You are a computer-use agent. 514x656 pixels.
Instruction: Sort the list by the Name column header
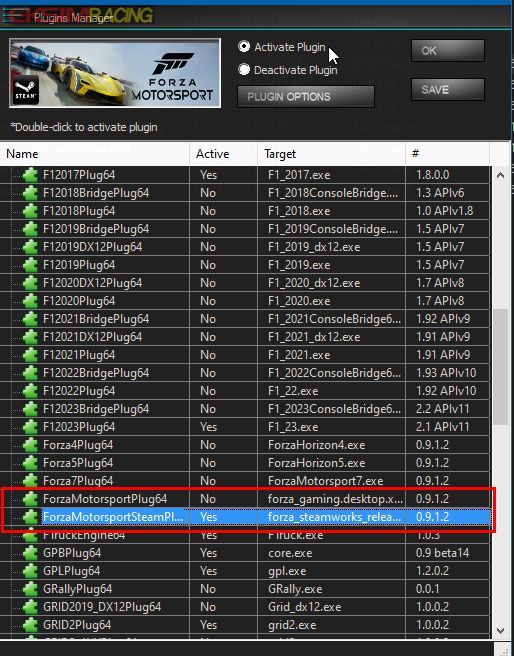(x=95, y=154)
